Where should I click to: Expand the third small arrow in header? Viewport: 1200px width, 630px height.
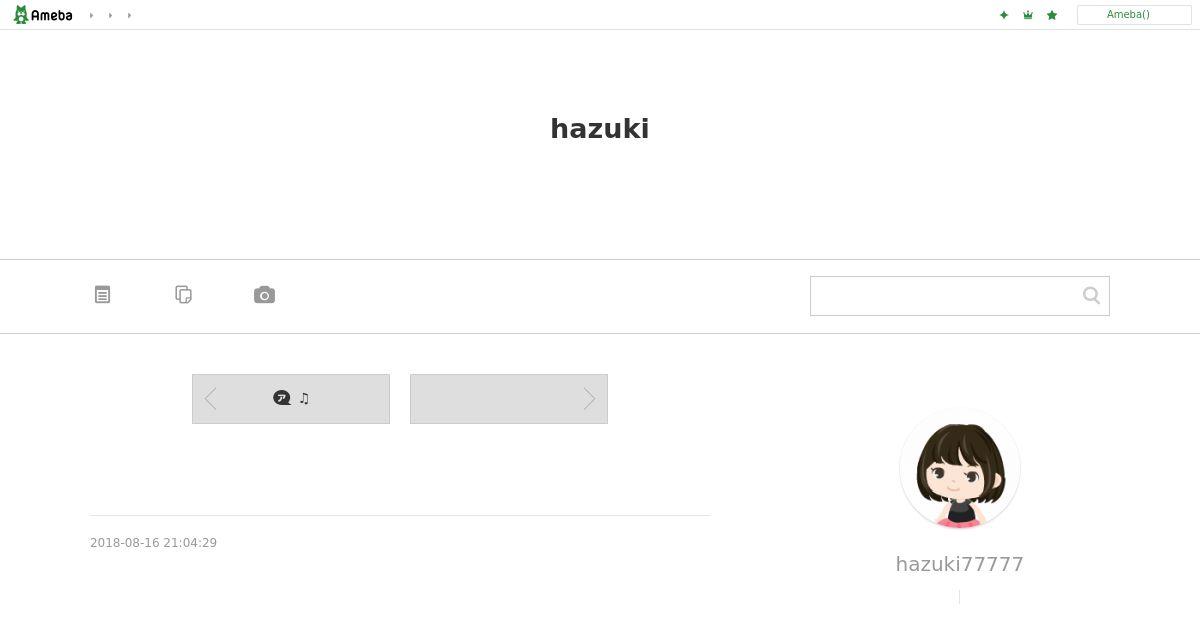[x=129, y=15]
